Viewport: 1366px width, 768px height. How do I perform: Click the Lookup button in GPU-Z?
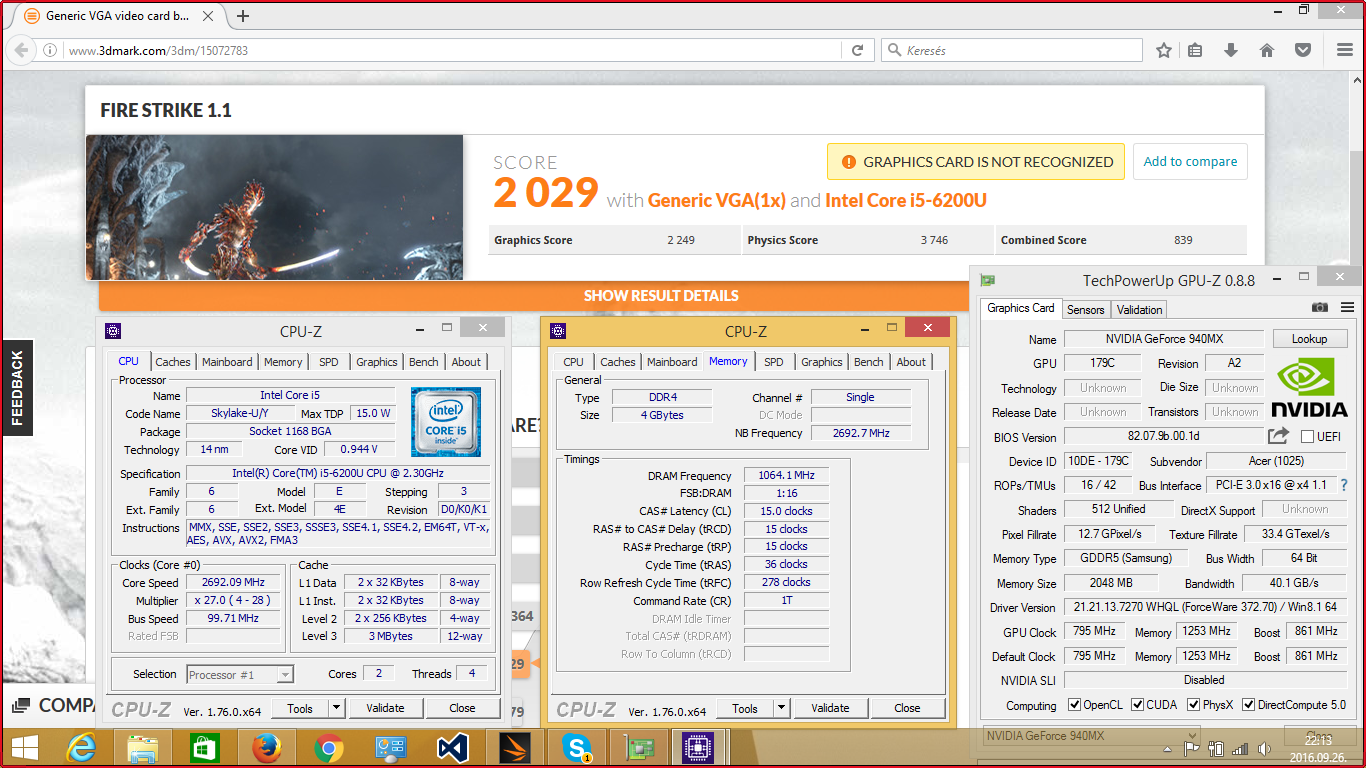tap(1309, 339)
